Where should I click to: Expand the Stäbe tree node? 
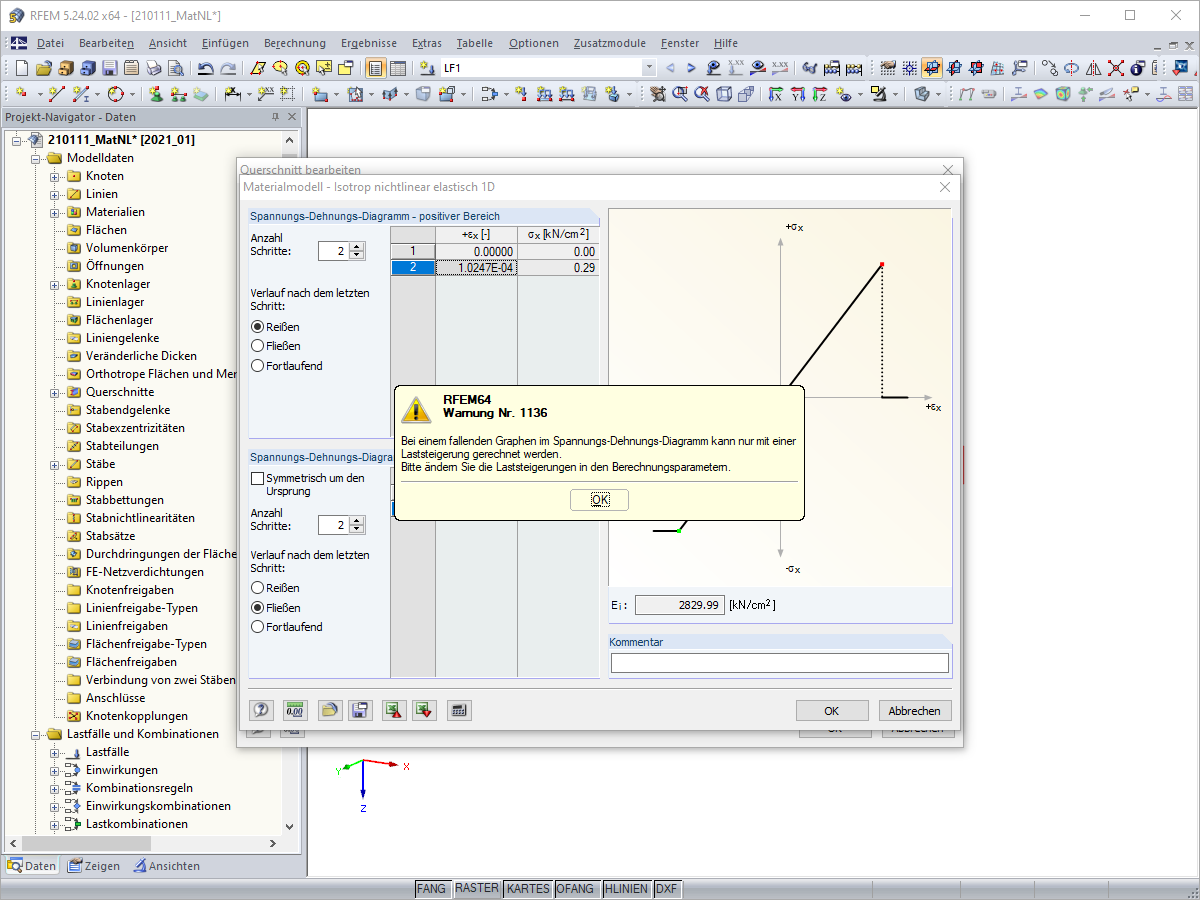(55, 464)
